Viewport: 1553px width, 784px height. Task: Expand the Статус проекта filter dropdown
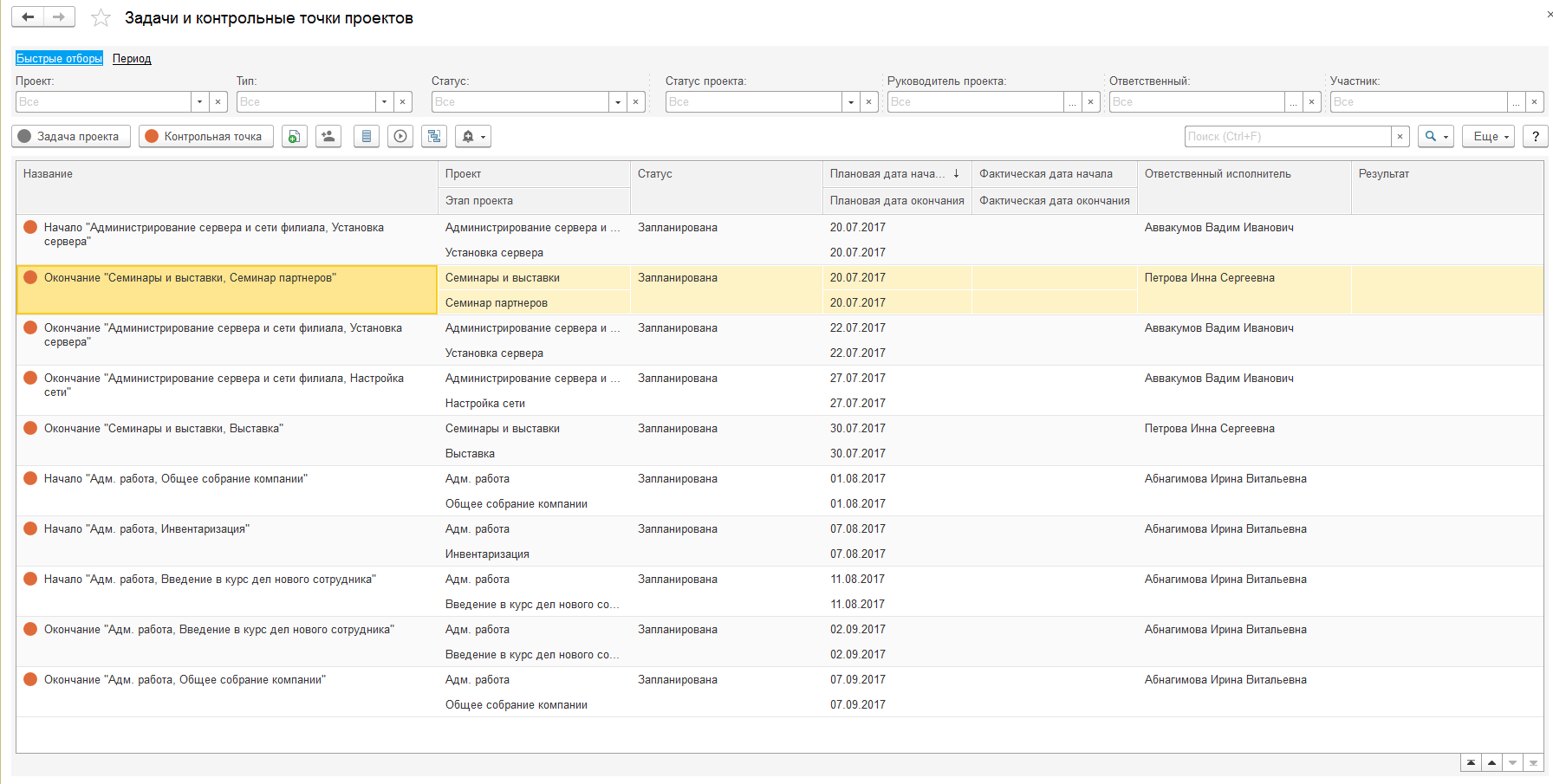click(850, 101)
